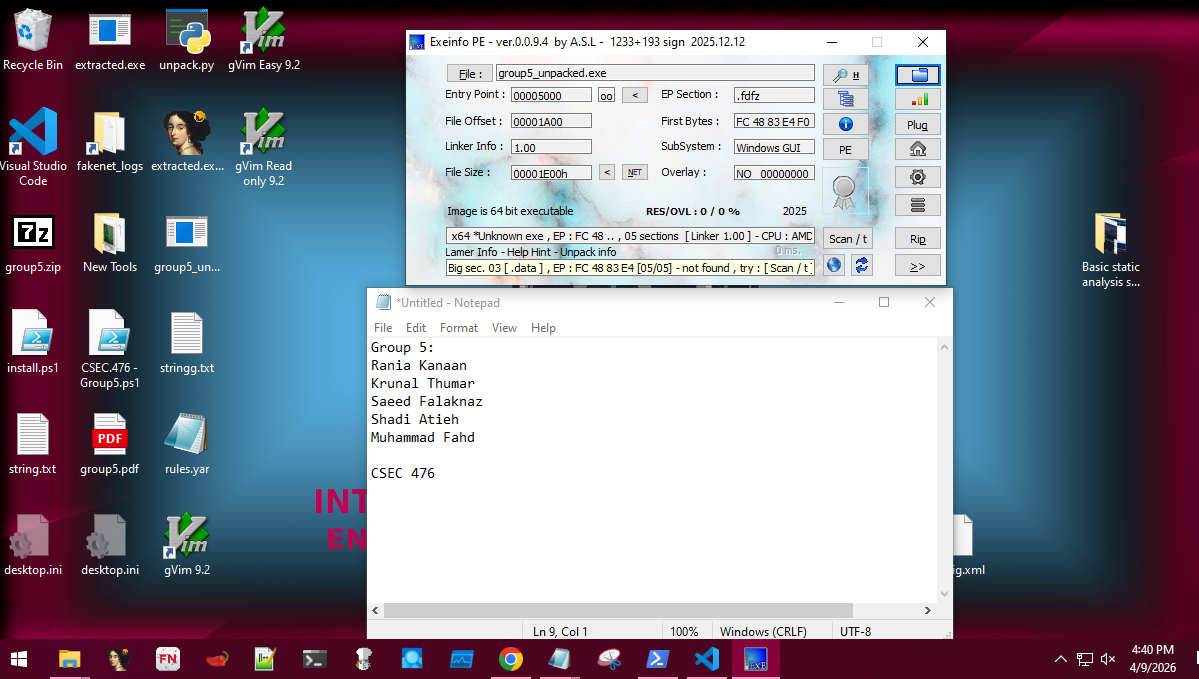Screen dimensions: 1199x679
Task: Select the rules.yar desktop icon
Action: pos(187,443)
